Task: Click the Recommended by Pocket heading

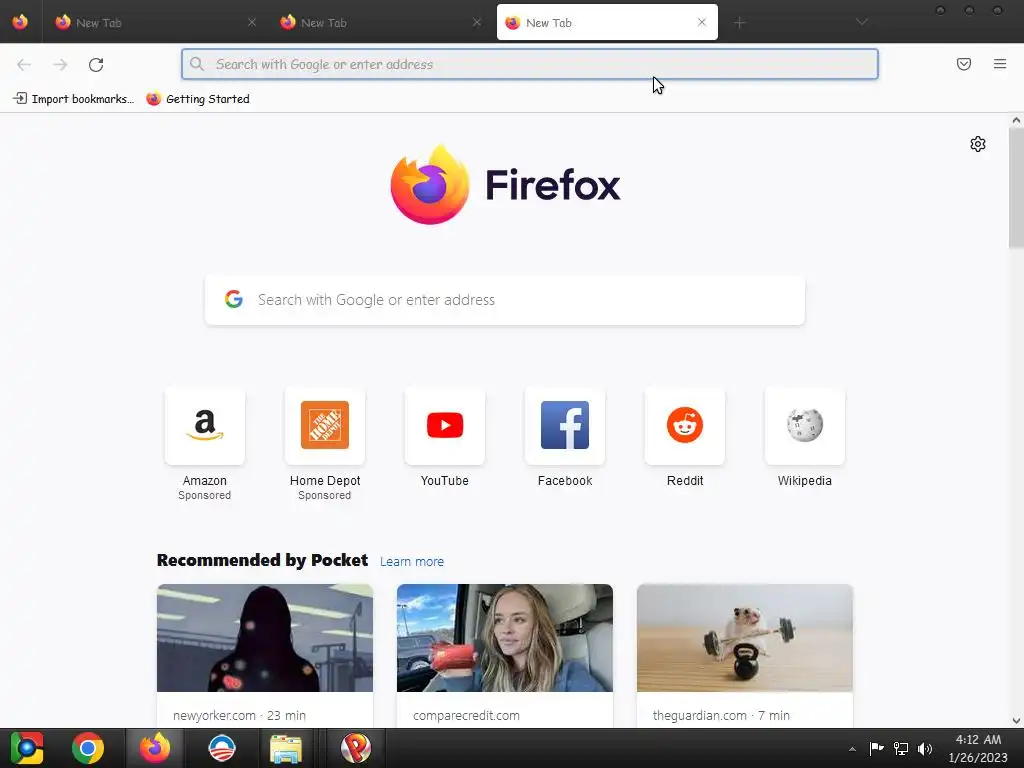Action: 263,560
